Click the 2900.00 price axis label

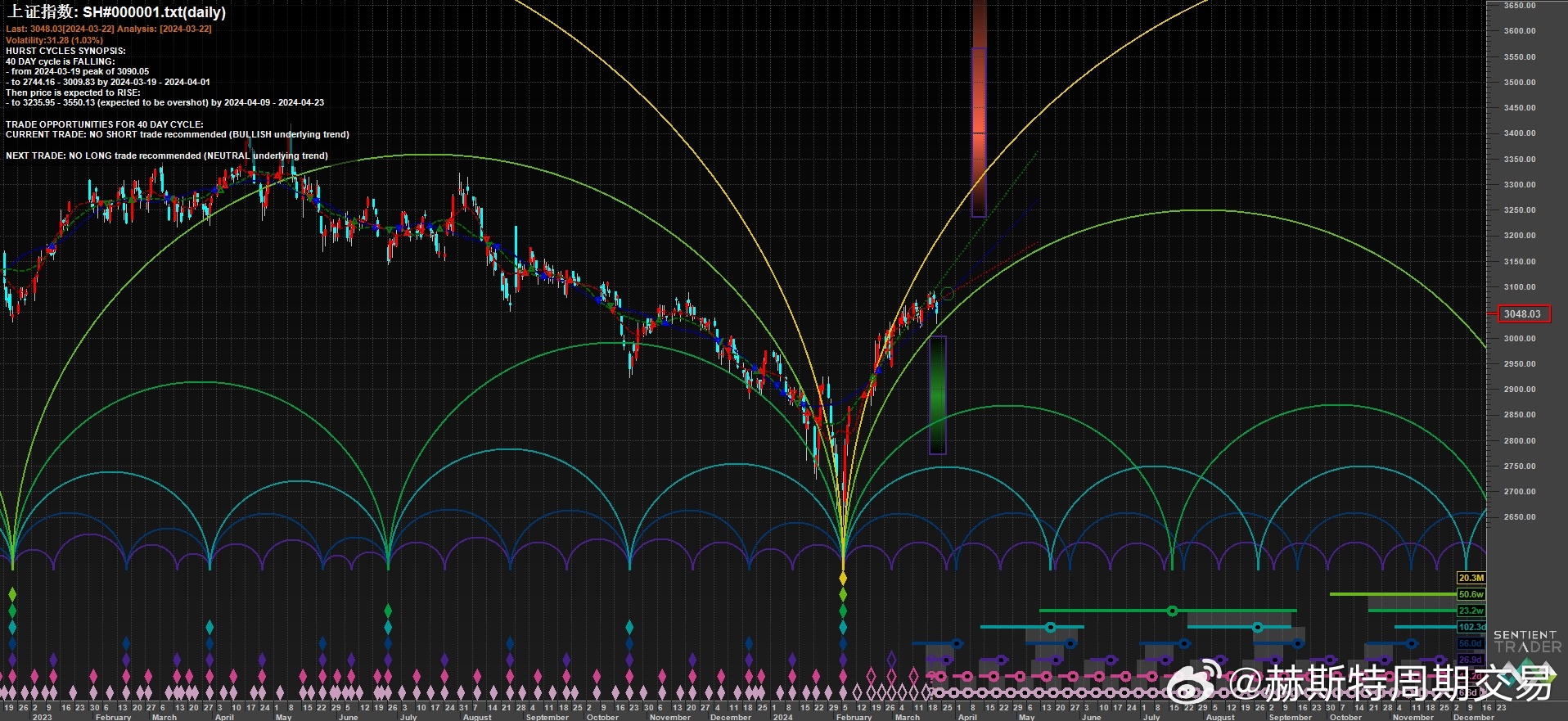point(1520,390)
